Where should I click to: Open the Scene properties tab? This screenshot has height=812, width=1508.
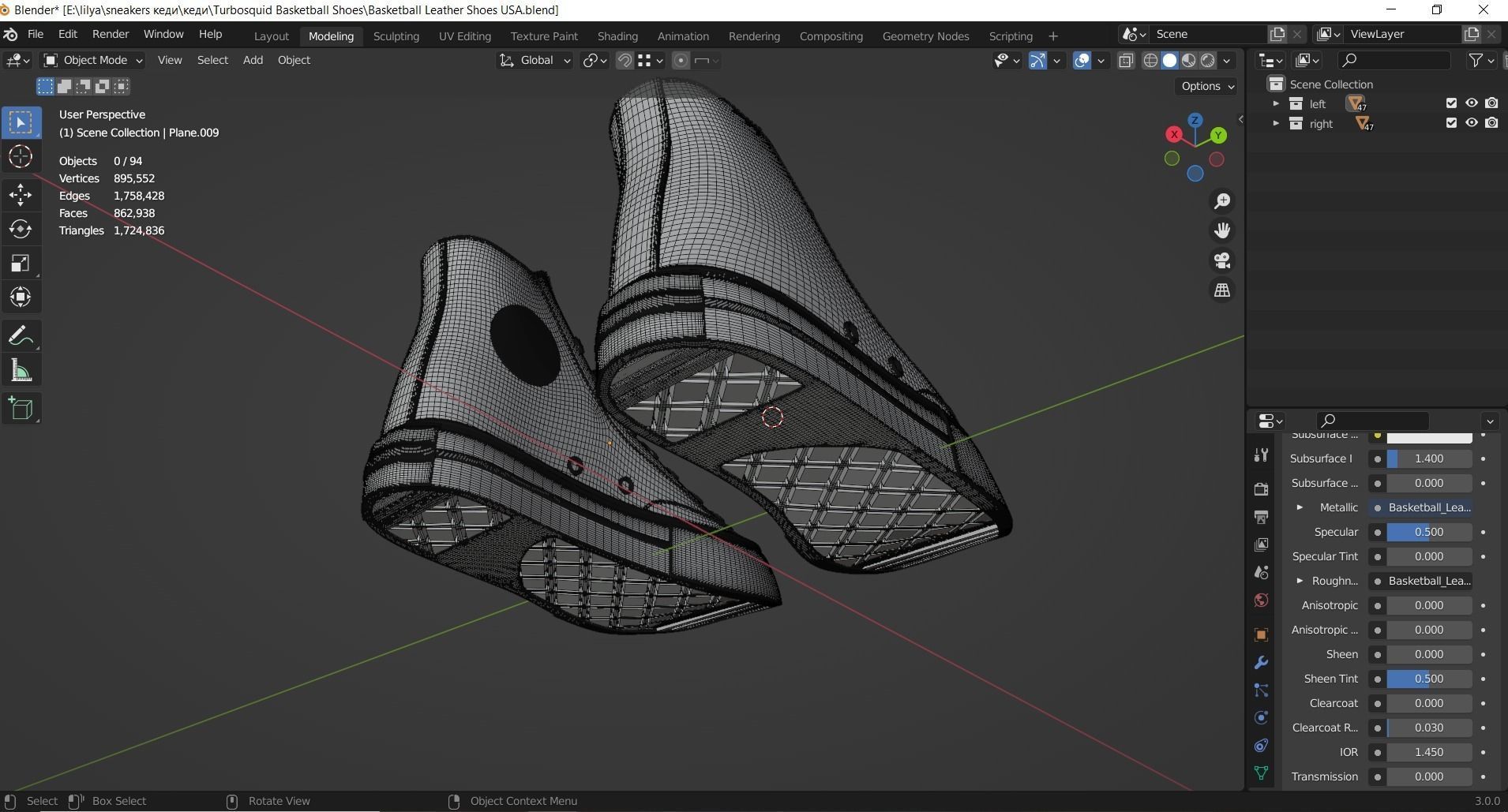tap(1261, 572)
